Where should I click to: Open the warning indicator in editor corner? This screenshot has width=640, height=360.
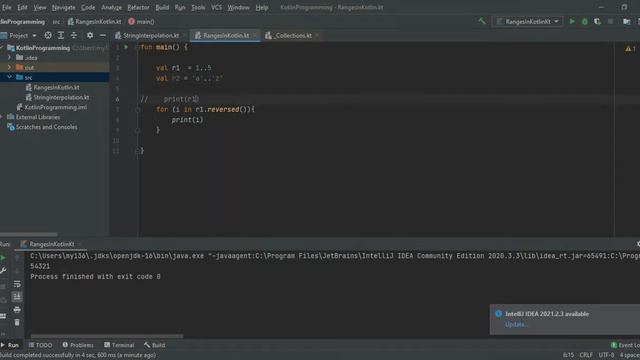pos(630,49)
